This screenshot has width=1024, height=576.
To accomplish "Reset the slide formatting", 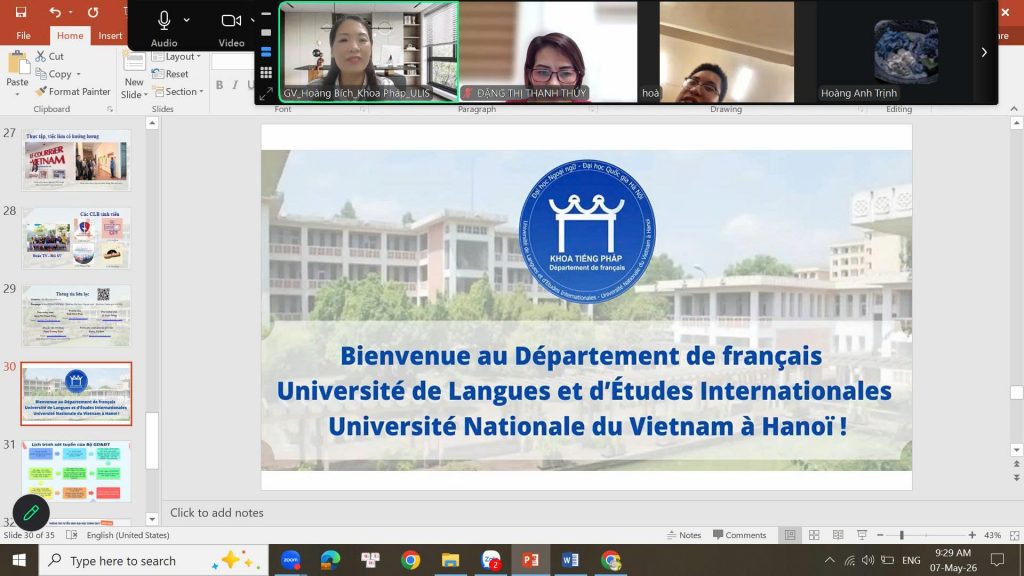I will pyautogui.click(x=170, y=74).
